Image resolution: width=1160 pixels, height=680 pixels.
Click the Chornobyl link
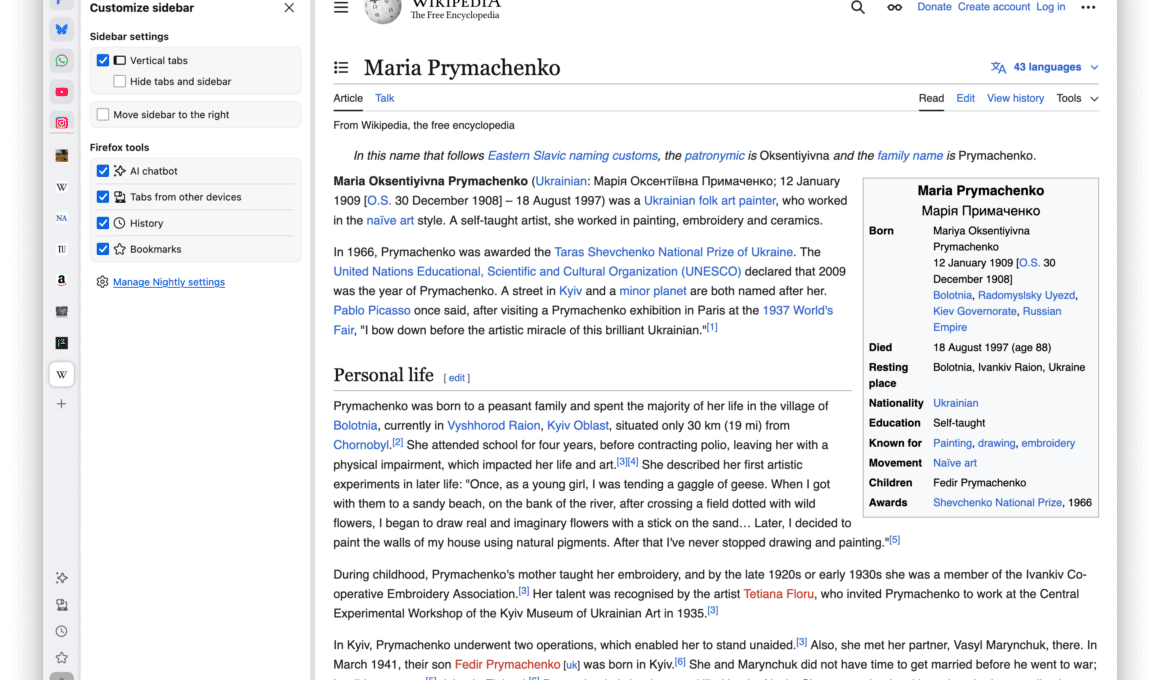pos(361,445)
